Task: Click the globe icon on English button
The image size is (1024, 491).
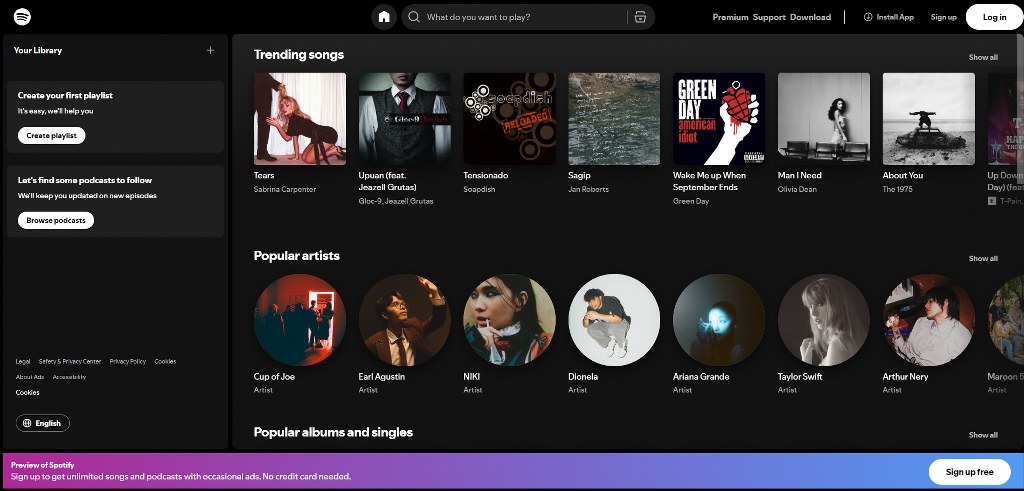Action: tap(27, 423)
